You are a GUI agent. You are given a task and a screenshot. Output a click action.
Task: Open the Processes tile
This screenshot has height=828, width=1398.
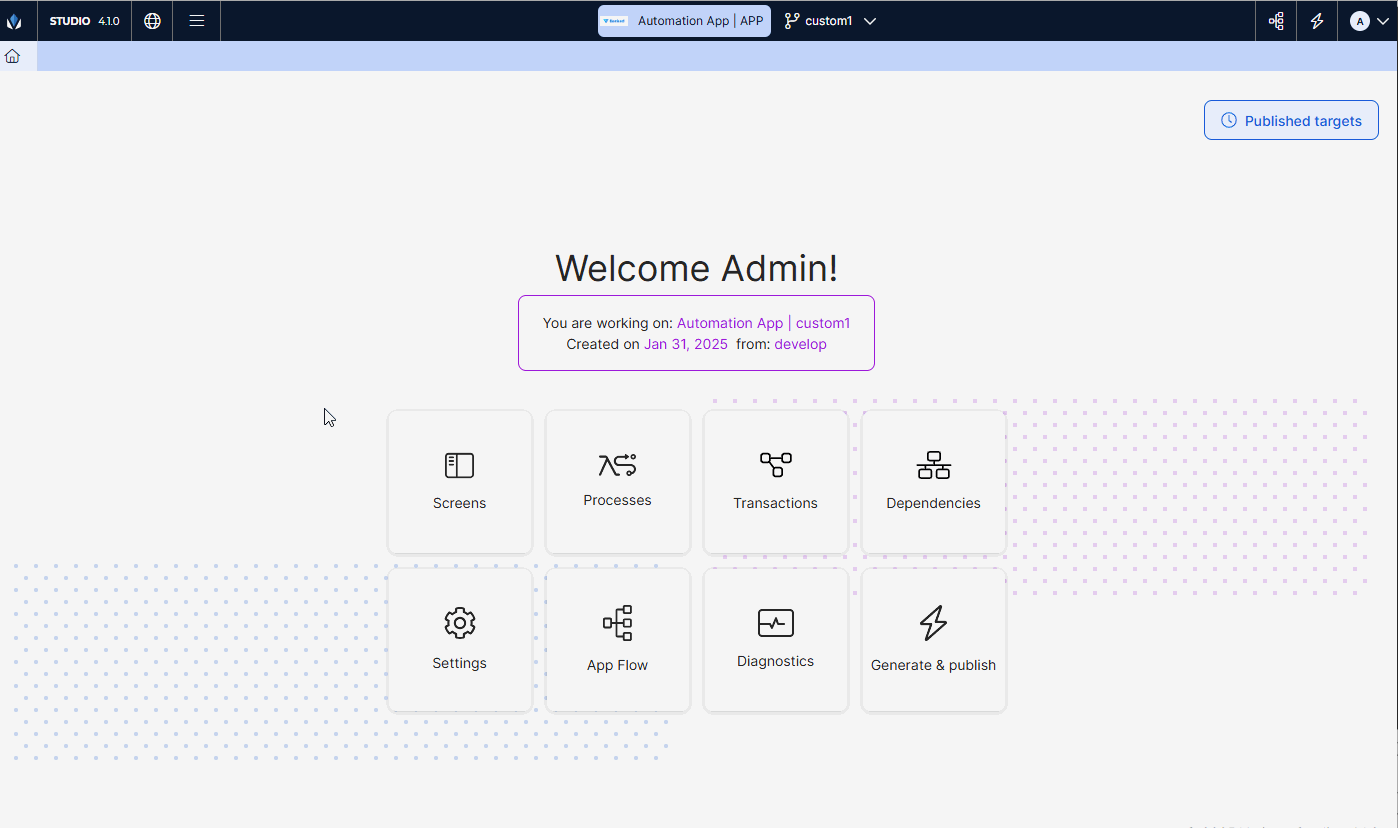[x=618, y=482]
